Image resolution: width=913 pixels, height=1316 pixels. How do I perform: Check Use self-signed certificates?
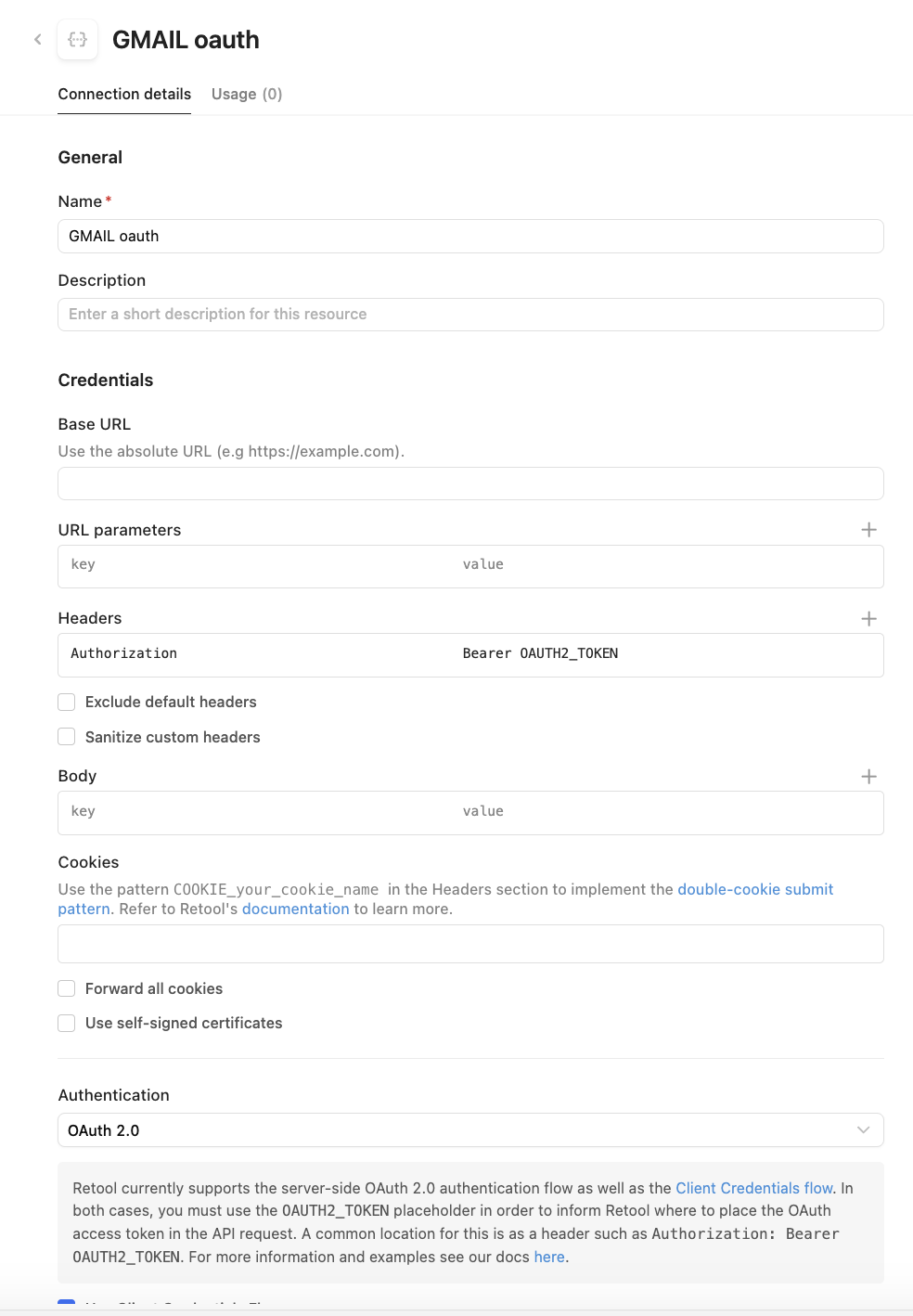[x=66, y=1023]
